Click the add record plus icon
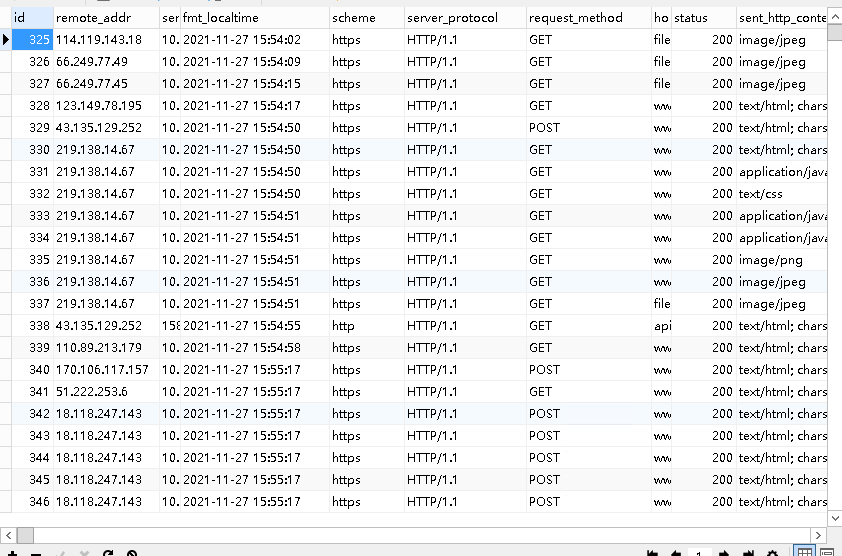The width and height of the screenshot is (842, 556). [12, 553]
